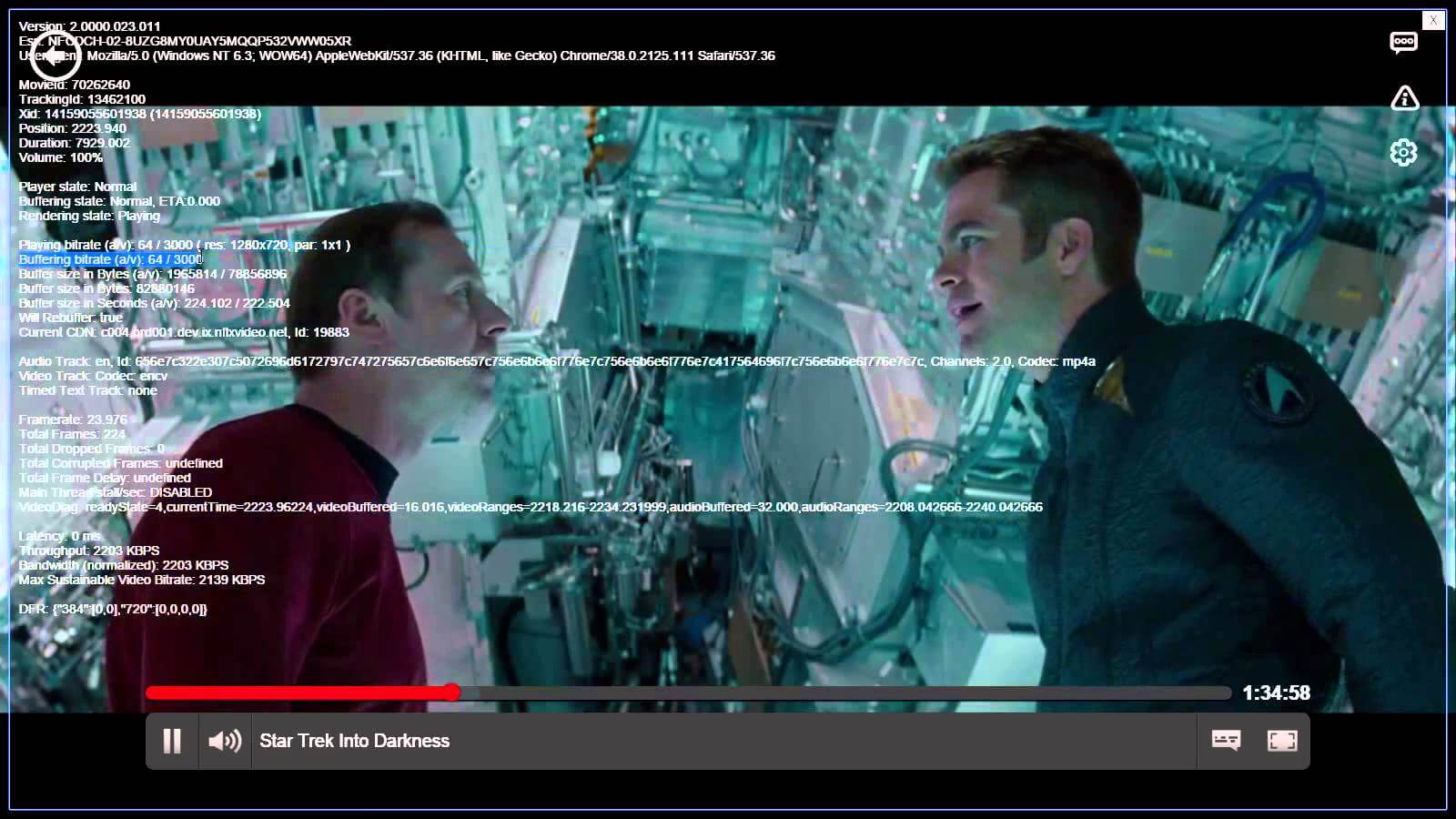1456x819 pixels.
Task: Open the chat bubble feedback icon
Action: pyautogui.click(x=1404, y=42)
